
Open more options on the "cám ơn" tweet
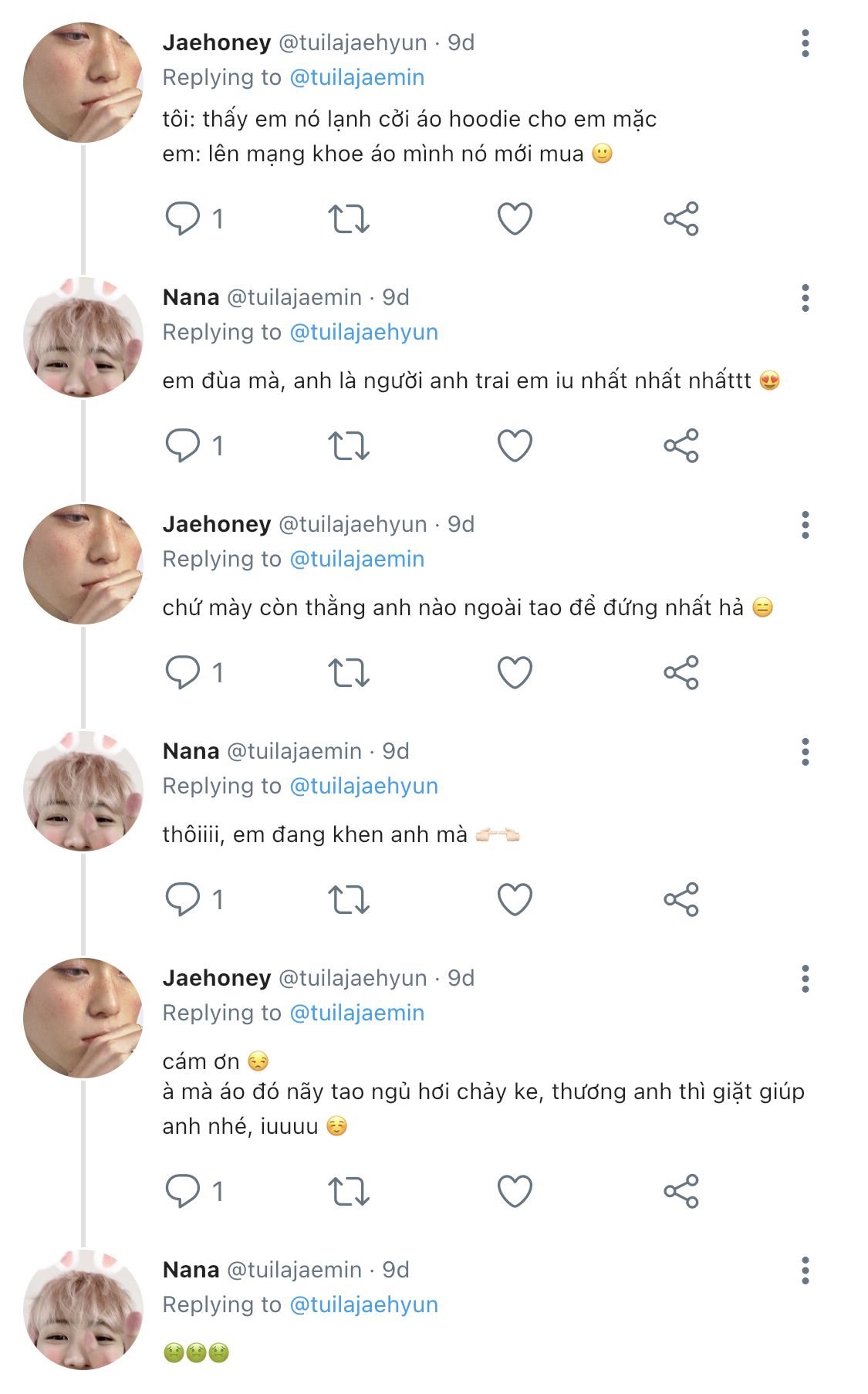pos(805,979)
